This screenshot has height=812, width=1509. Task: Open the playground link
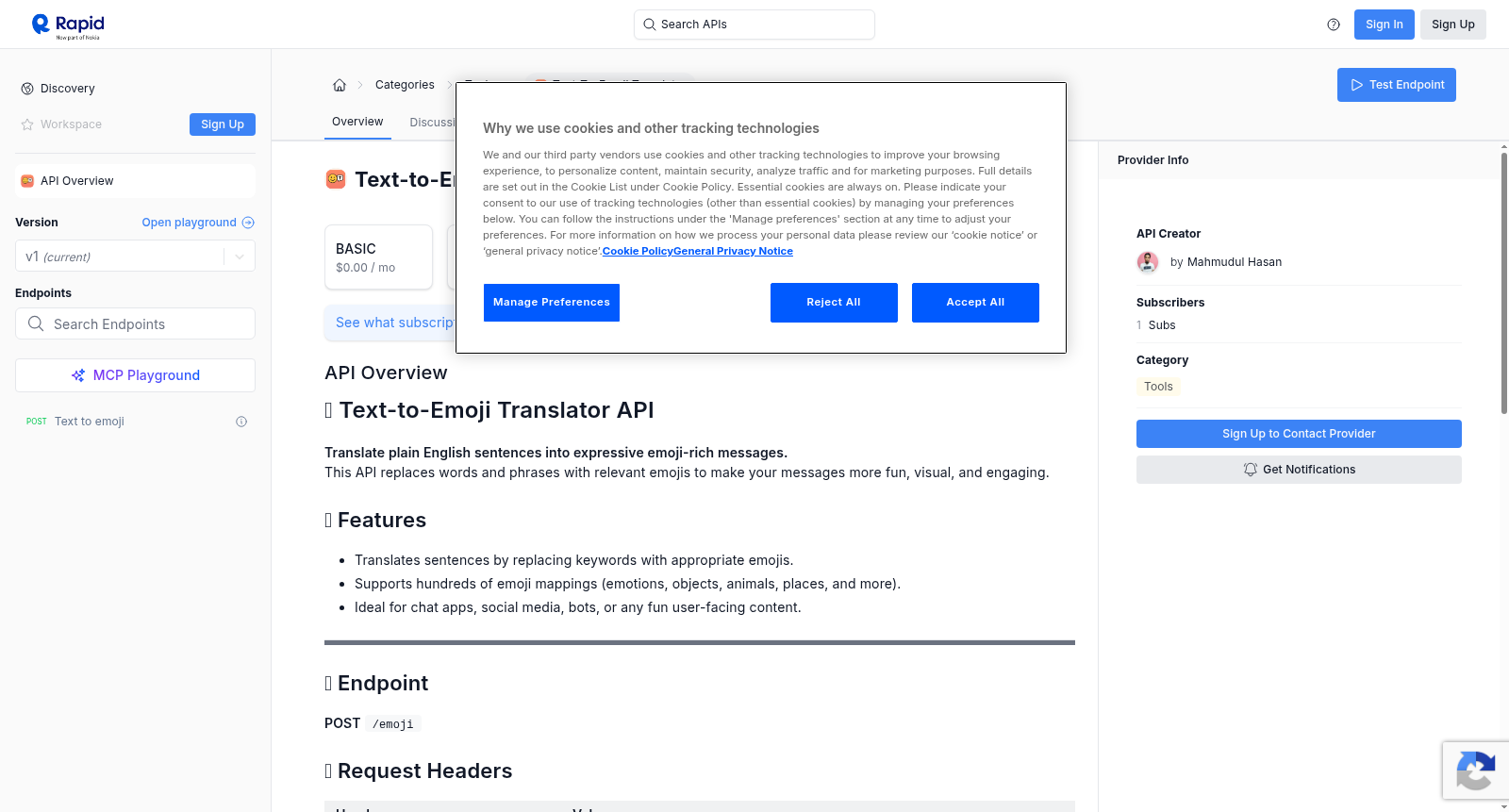pyautogui.click(x=198, y=223)
